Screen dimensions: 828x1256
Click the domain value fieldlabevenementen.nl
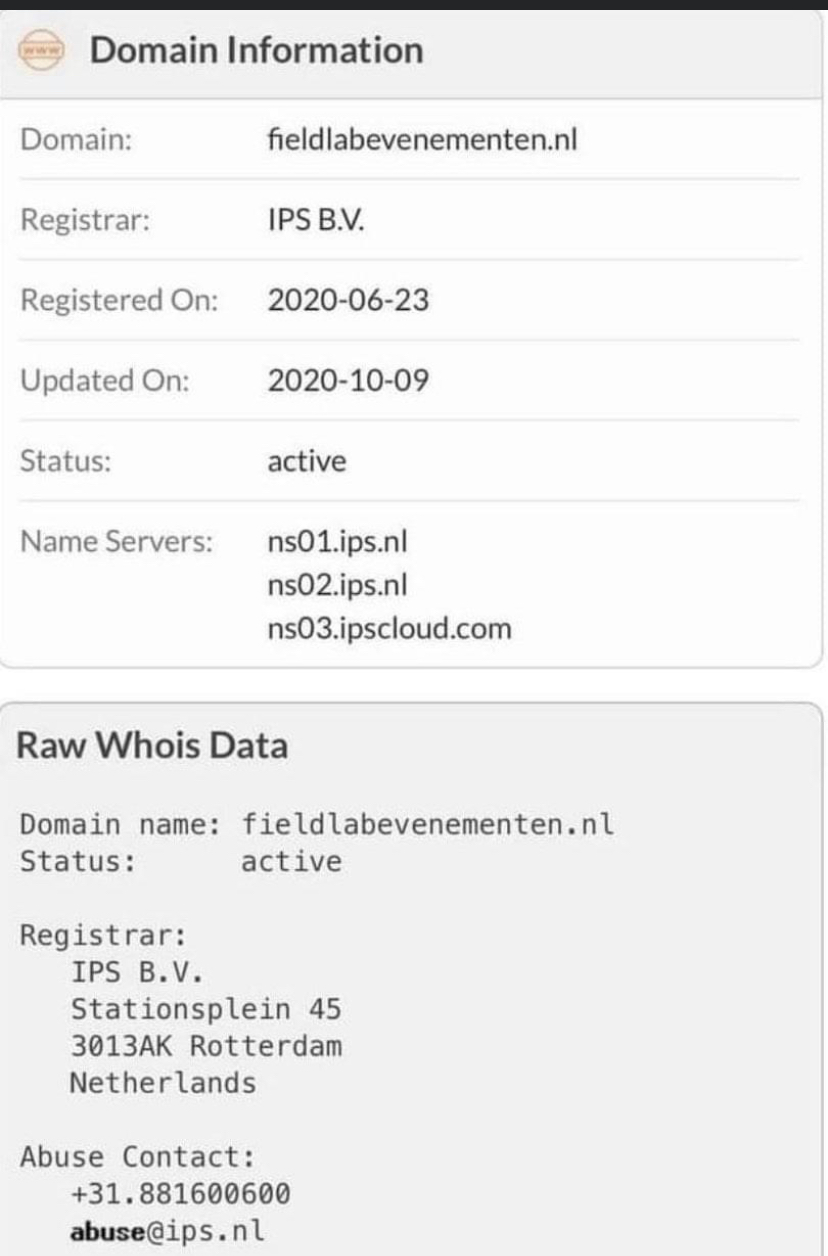coord(423,139)
